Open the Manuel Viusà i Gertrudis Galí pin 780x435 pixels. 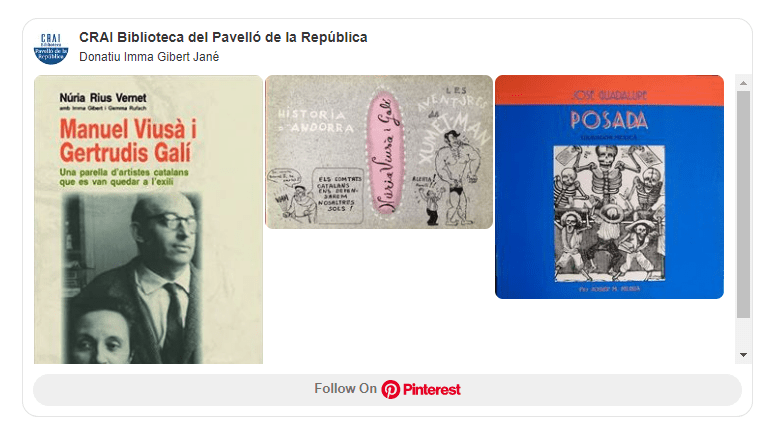[x=148, y=219]
